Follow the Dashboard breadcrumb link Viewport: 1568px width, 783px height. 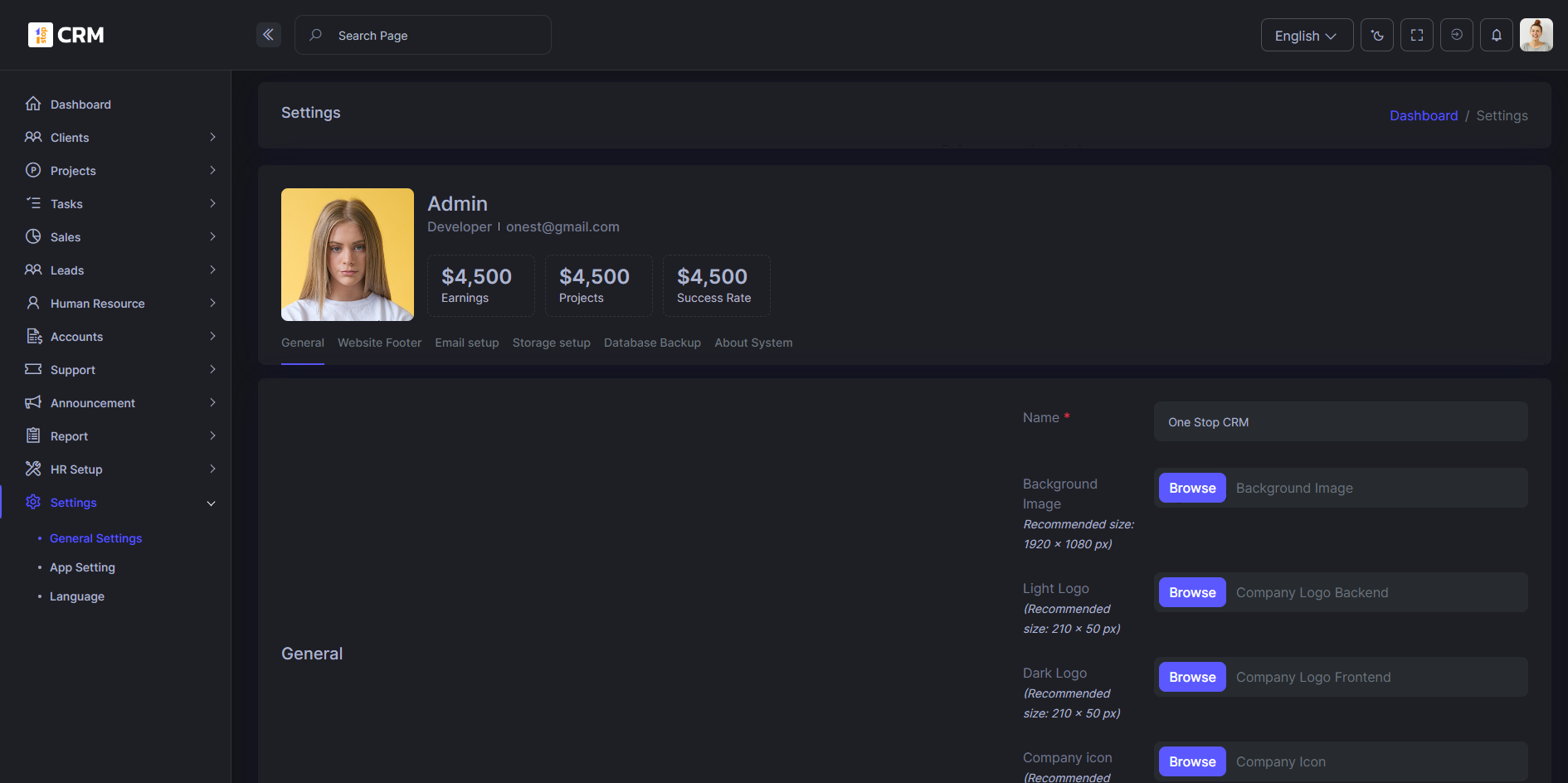tap(1424, 115)
